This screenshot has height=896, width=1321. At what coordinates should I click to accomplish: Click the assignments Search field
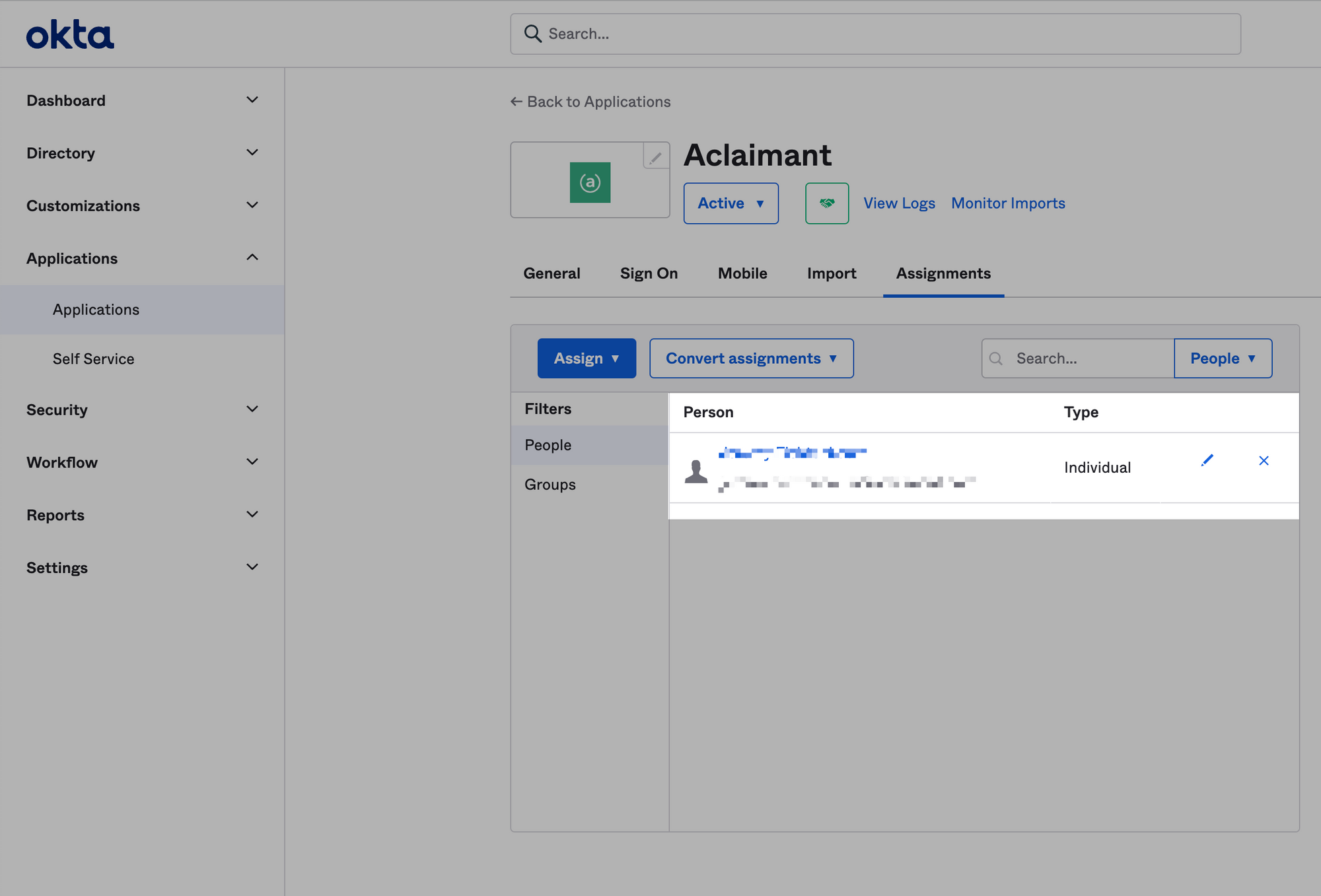tap(1078, 359)
